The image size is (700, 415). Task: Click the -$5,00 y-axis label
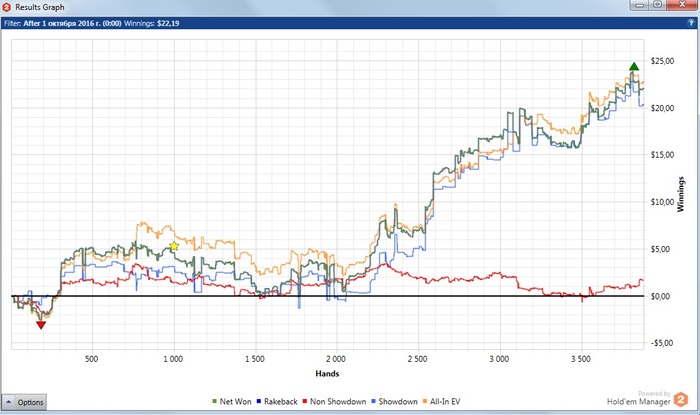click(661, 343)
